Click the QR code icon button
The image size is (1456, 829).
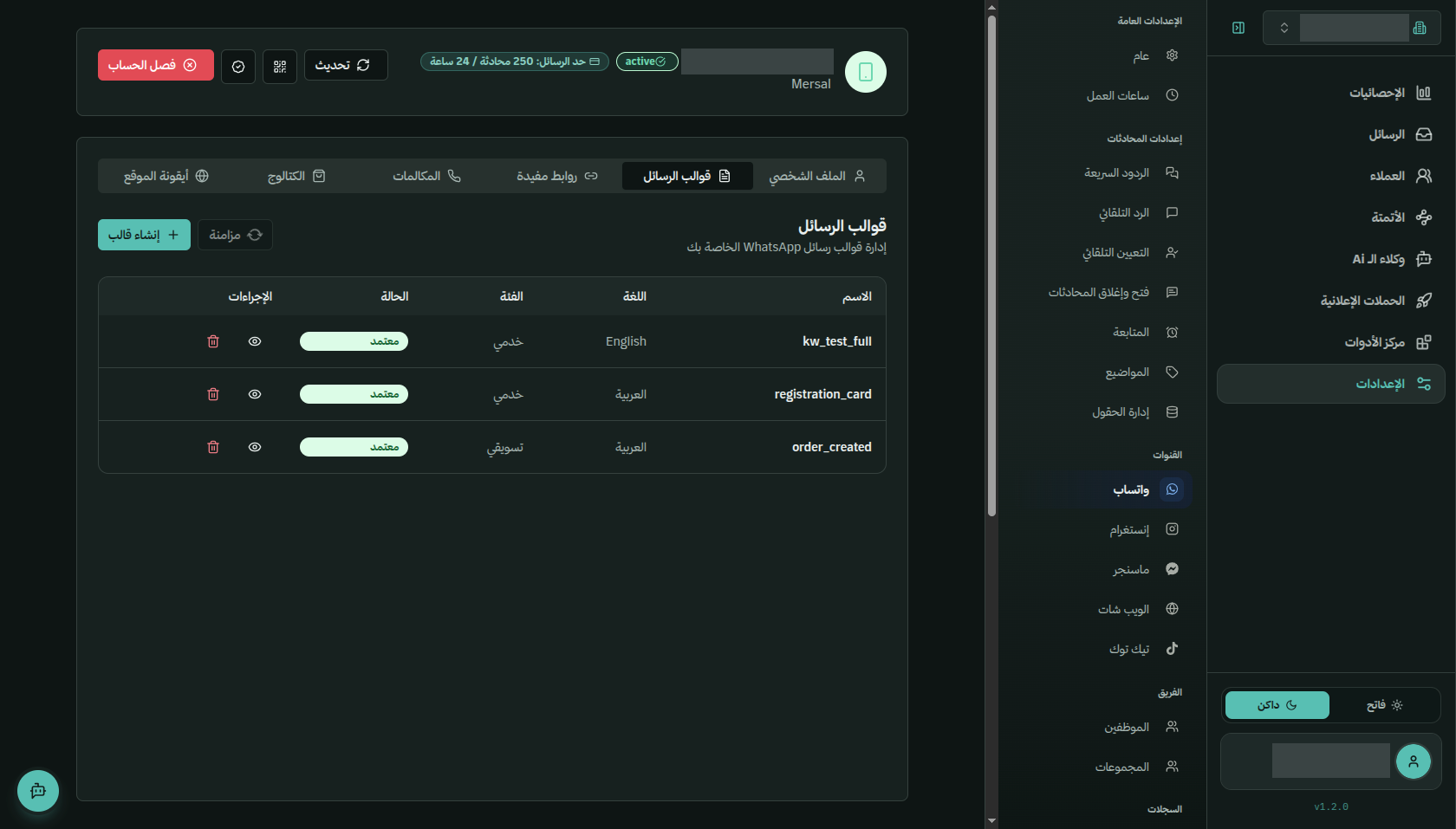click(280, 66)
